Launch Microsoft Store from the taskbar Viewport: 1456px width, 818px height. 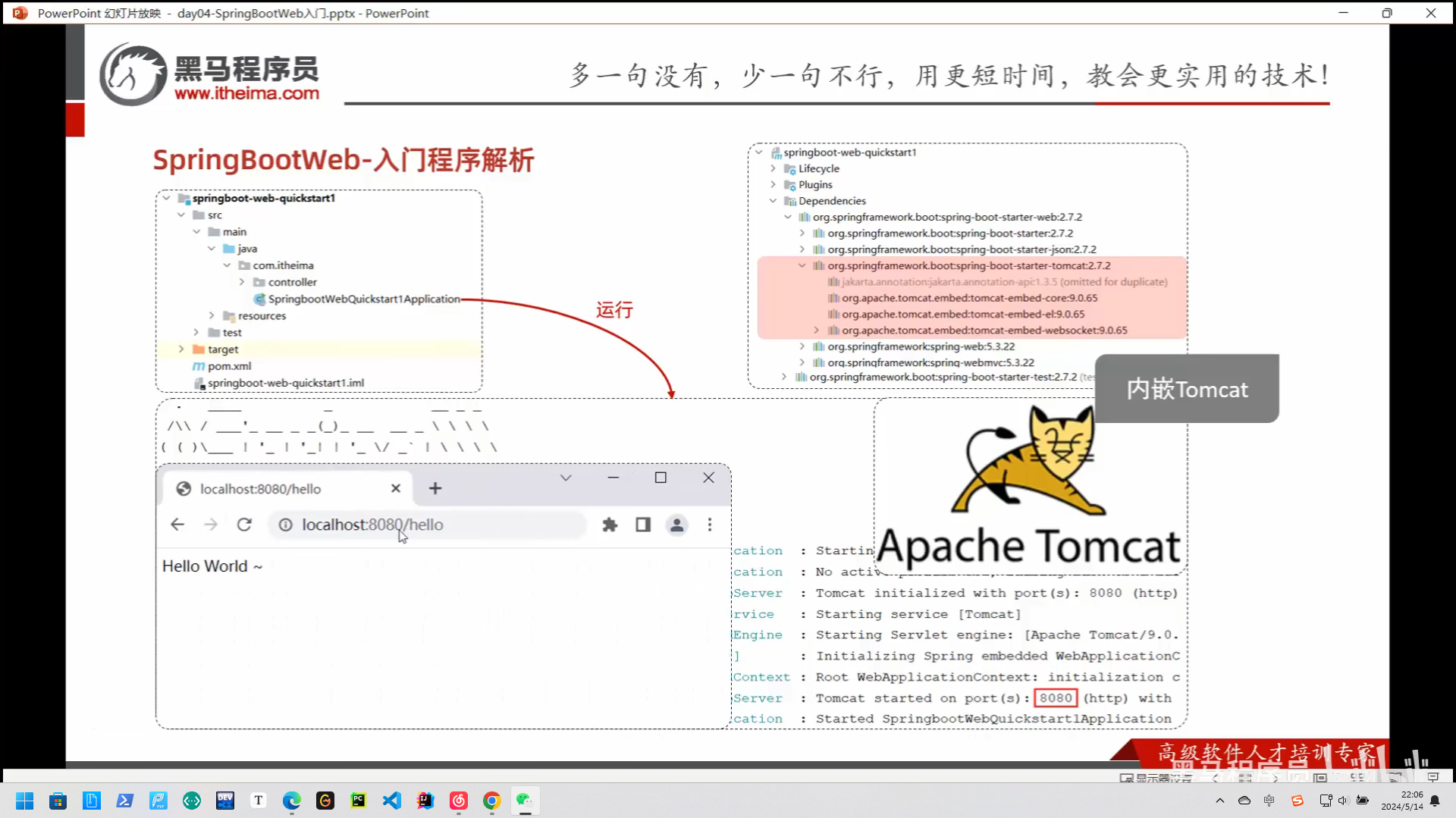coord(58,801)
